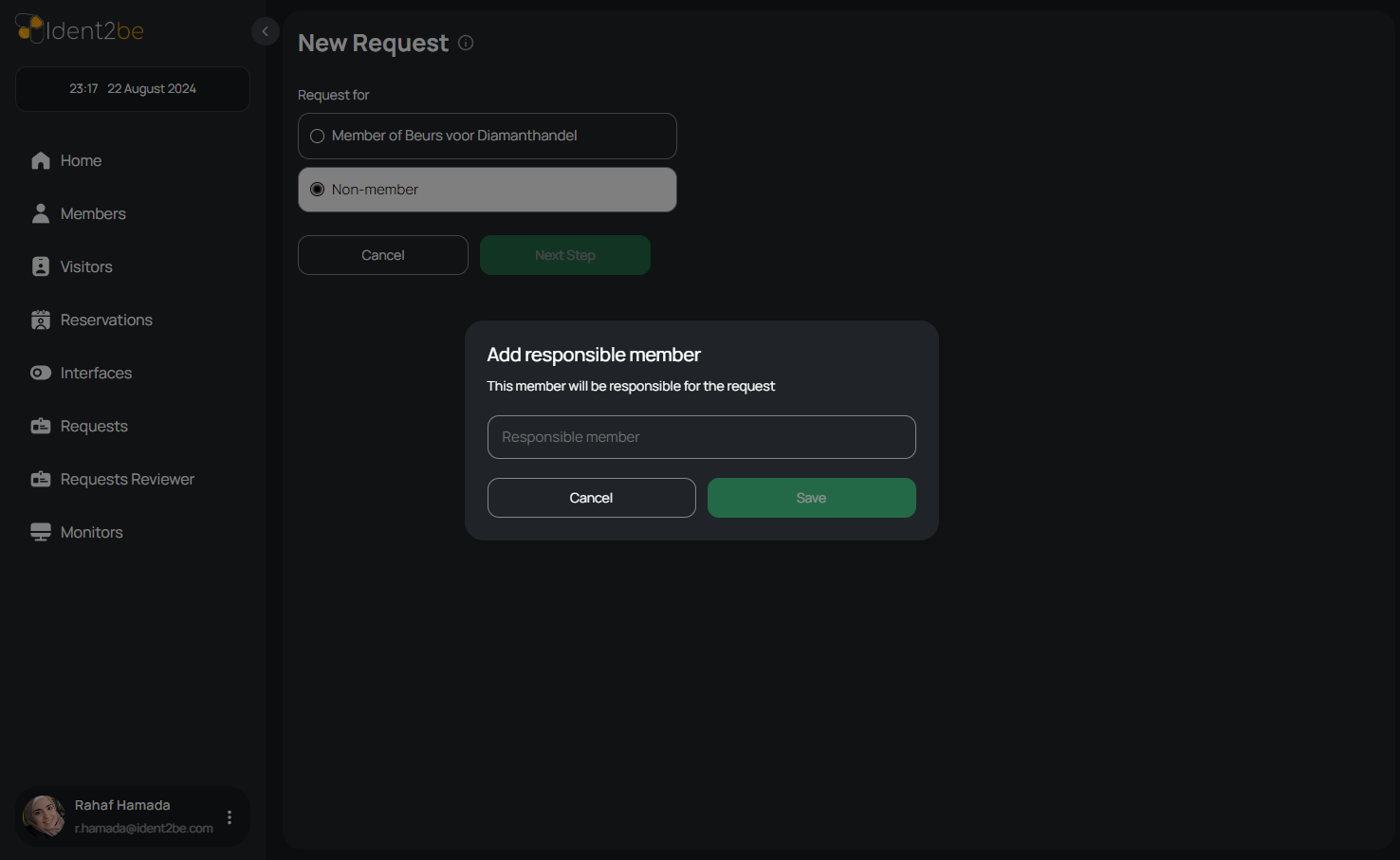
Task: Click the Next Step button
Action: pyautogui.click(x=564, y=255)
